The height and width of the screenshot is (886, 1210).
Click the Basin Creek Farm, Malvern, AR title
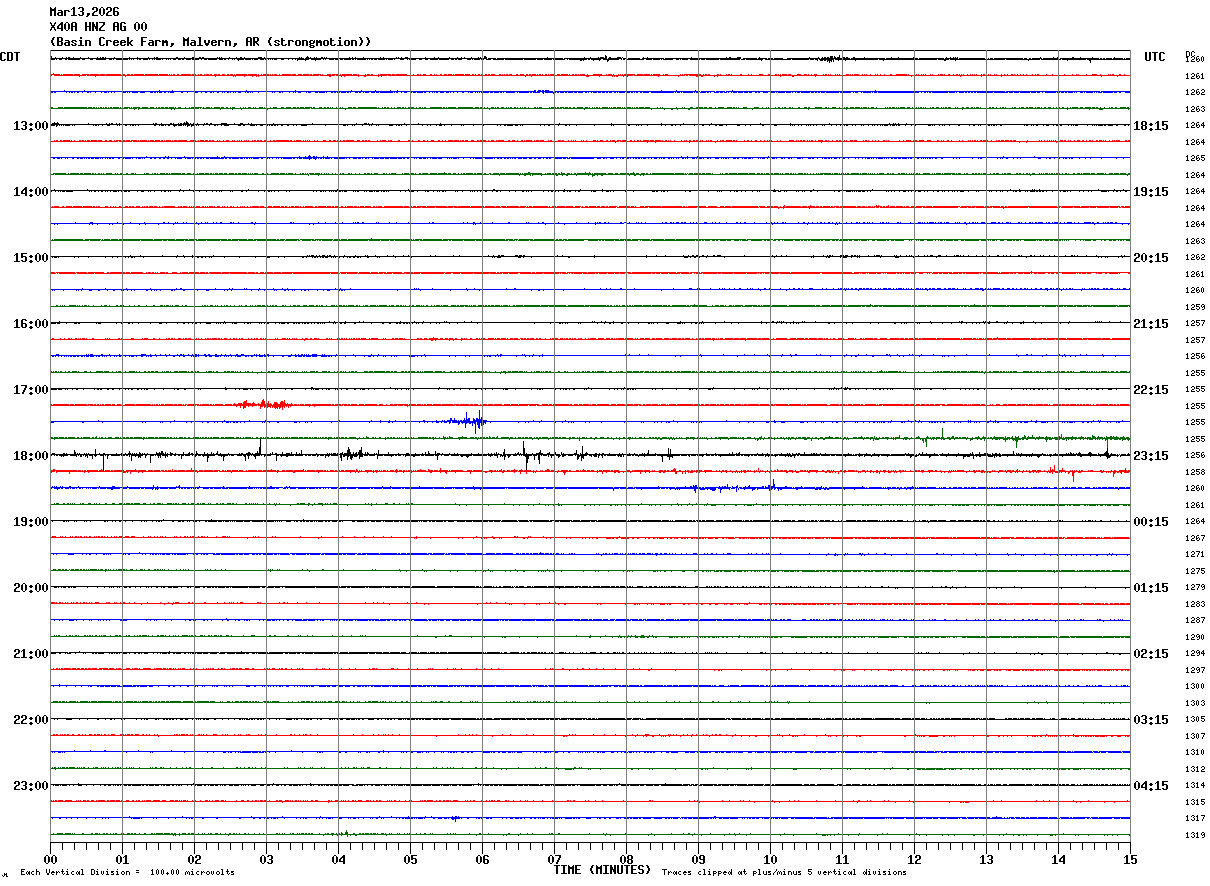coord(210,42)
